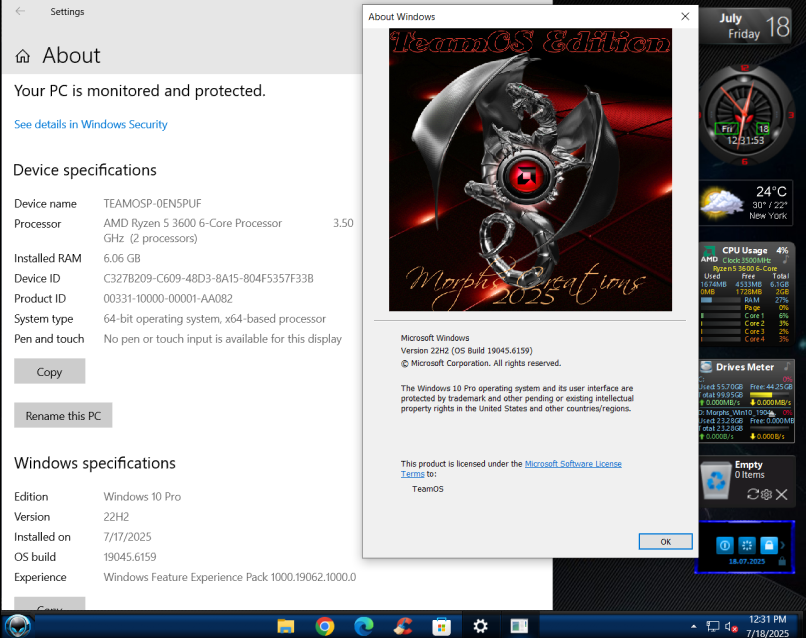Viewport: 806px width, 638px height.
Task: Click the 24°C temperature reading
Action: 771,192
